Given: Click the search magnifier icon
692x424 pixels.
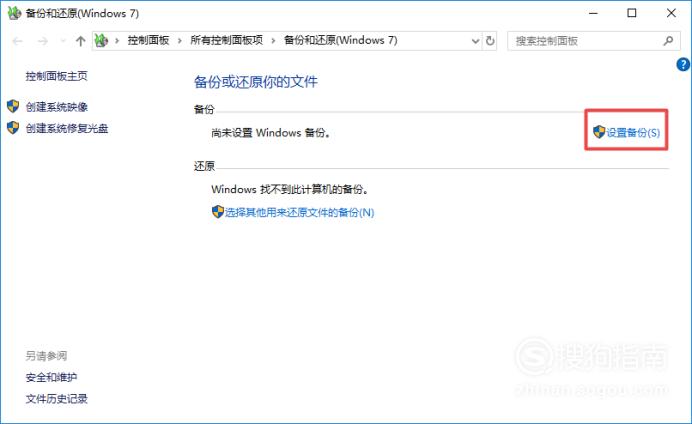Looking at the screenshot, I should pyautogui.click(x=668, y=41).
